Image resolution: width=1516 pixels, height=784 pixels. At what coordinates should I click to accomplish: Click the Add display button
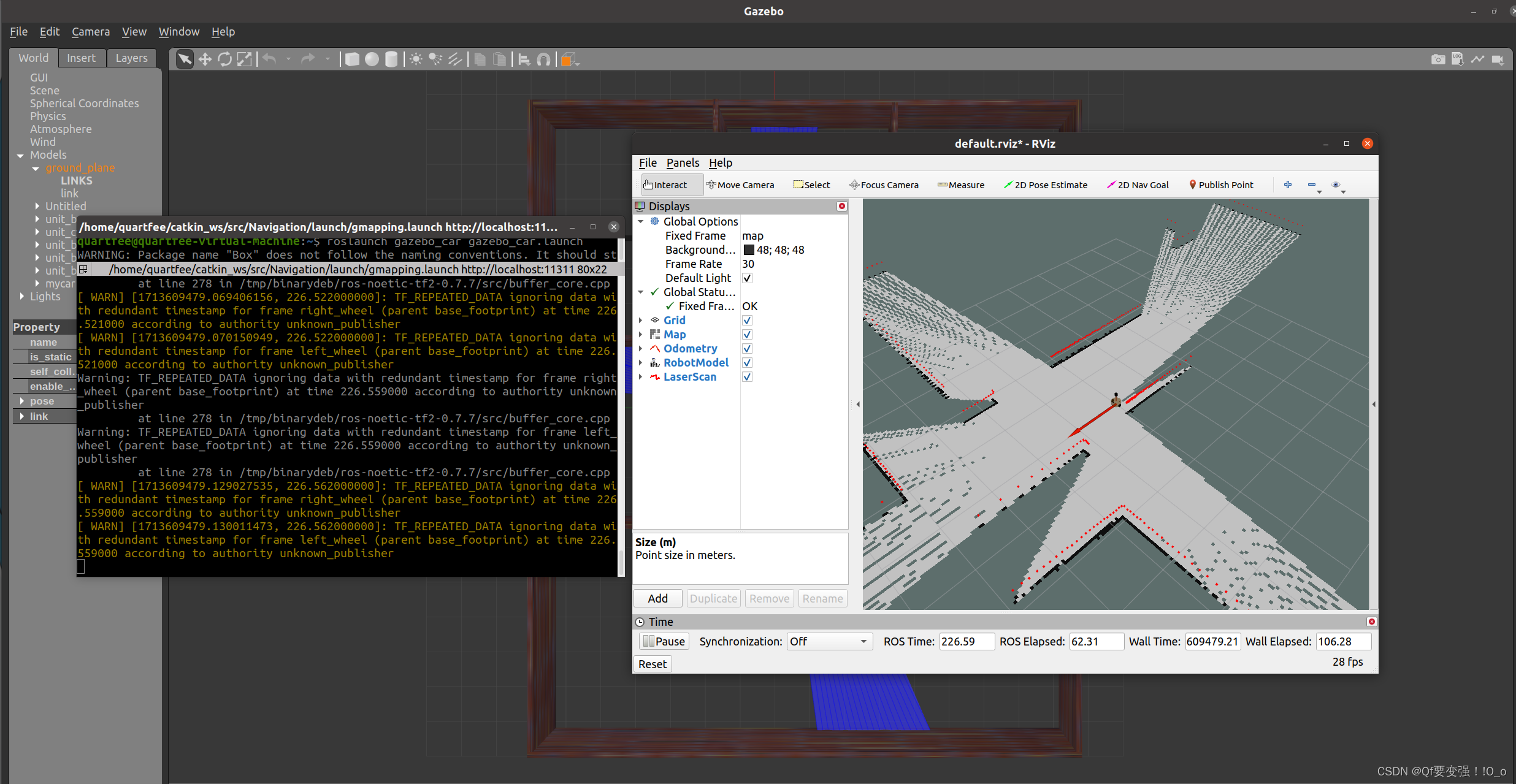[657, 599]
